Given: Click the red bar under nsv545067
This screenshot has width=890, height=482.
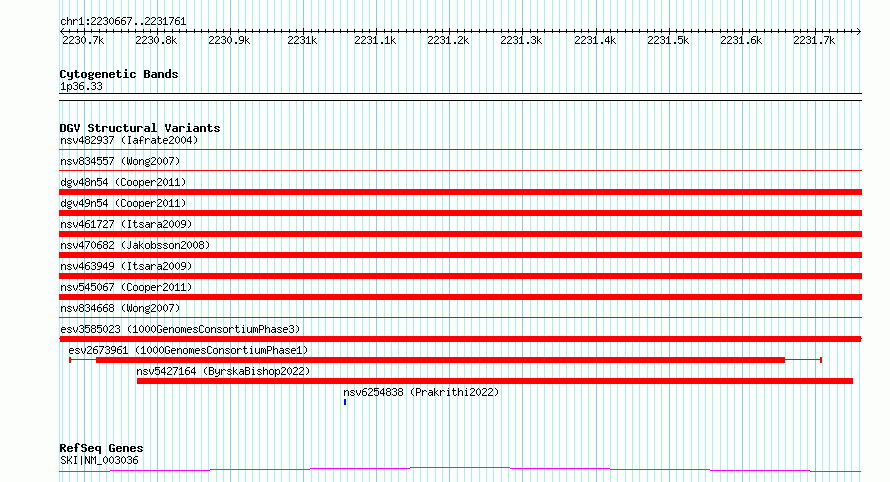Looking at the screenshot, I should [460, 297].
